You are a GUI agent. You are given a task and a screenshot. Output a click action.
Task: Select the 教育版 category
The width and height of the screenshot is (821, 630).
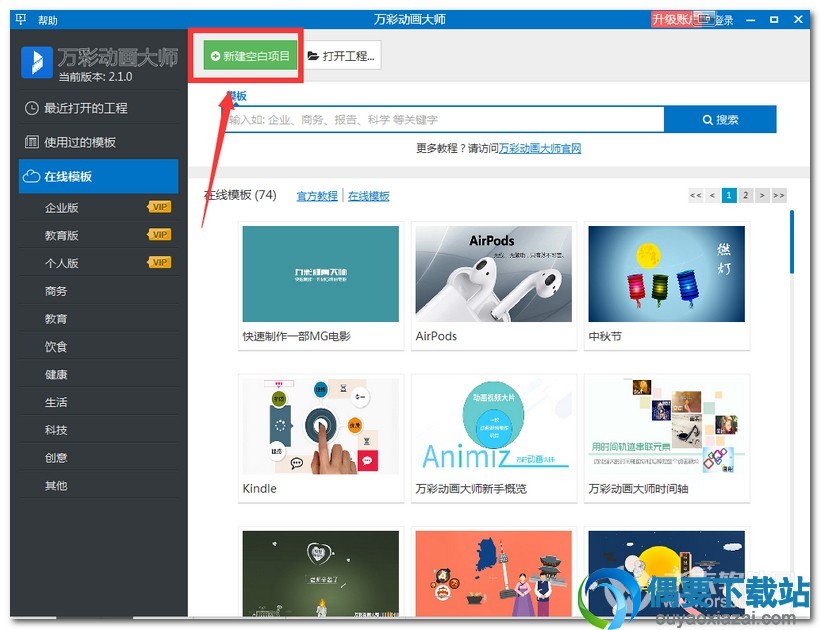click(61, 236)
